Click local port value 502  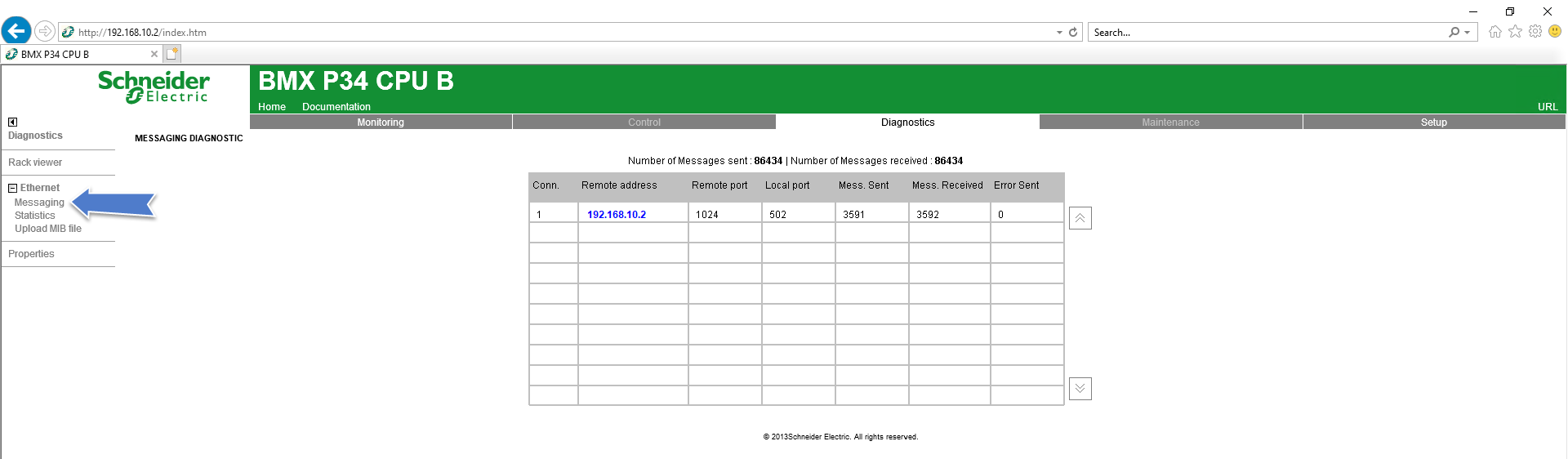click(x=777, y=215)
